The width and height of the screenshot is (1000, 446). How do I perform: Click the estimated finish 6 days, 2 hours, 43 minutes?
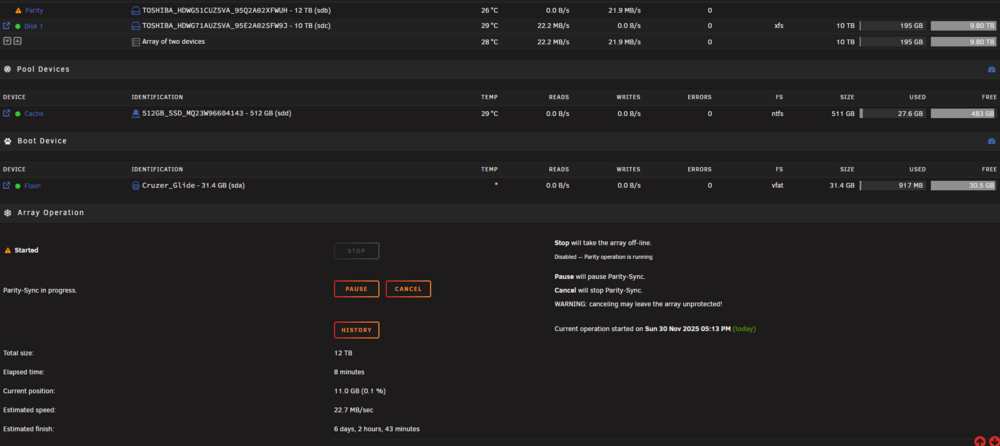[x=376, y=429]
